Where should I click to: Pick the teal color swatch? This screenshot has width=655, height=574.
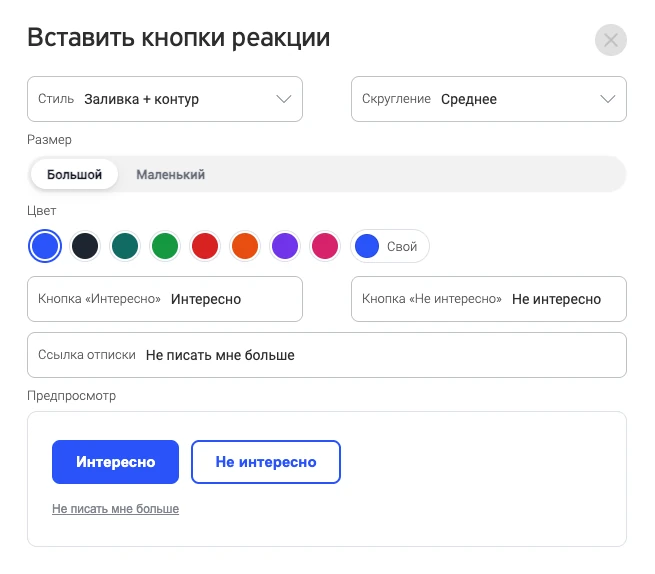coord(125,246)
